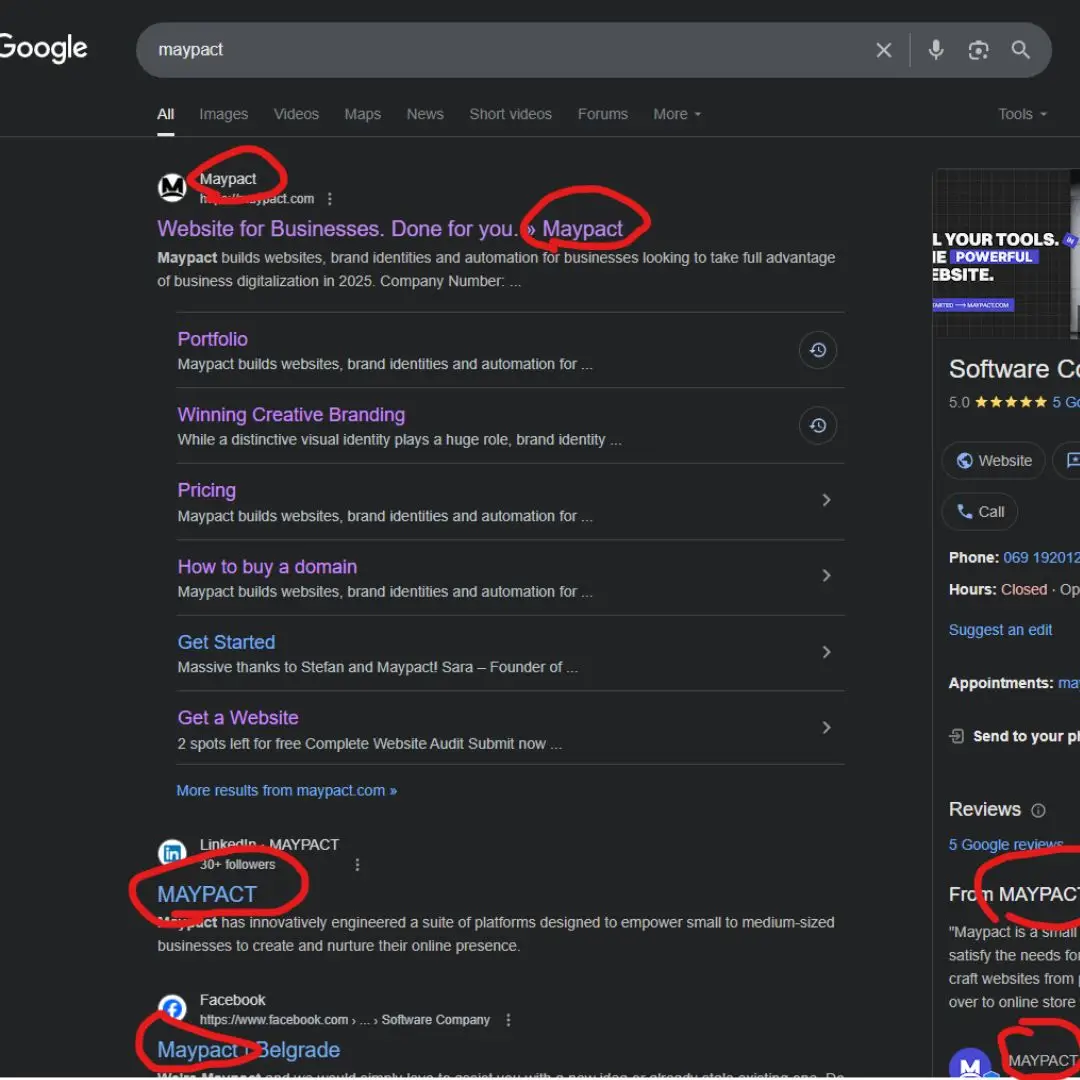The height and width of the screenshot is (1080, 1080).
Task: Click the magnifying glass search icon
Action: [1020, 50]
